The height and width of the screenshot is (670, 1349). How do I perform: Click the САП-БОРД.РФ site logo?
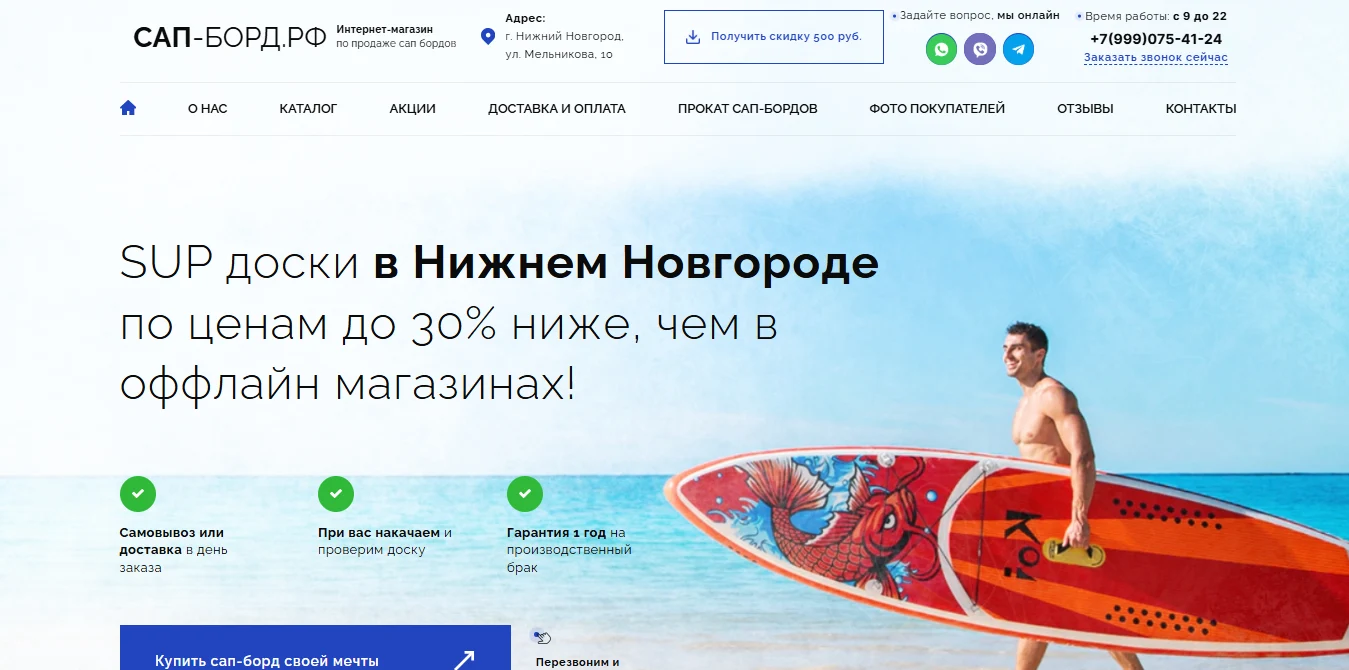(230, 38)
